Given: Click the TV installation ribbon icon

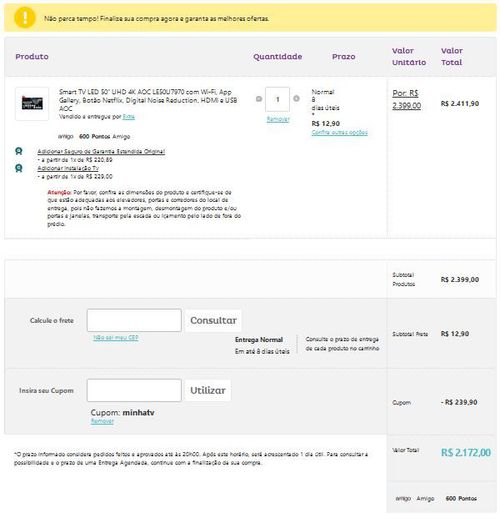Looking at the screenshot, I should [19, 168].
